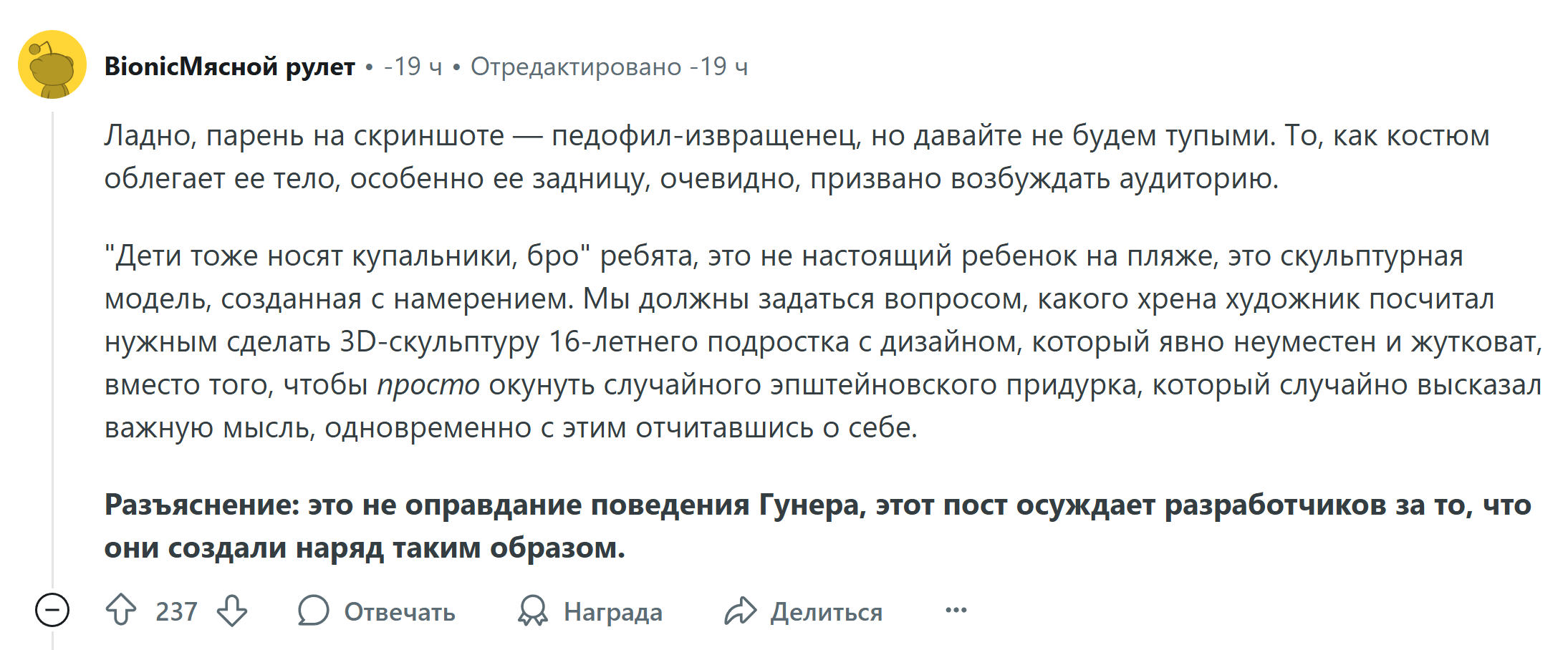
Task: Click the "Отвечать" reply label
Action: [x=400, y=612]
